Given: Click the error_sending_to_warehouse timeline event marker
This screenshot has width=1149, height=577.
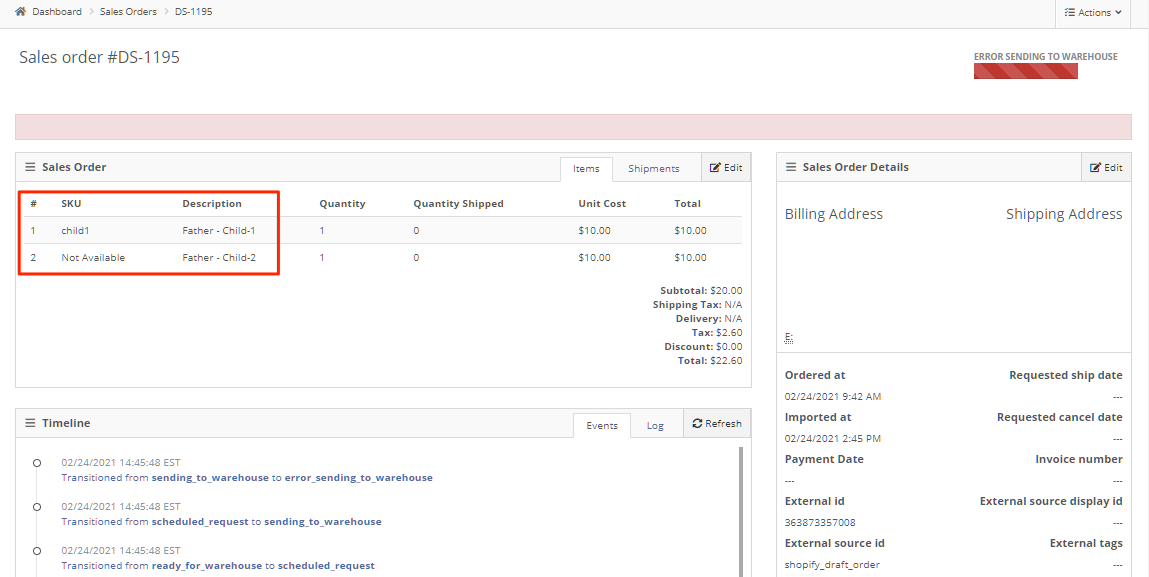Looking at the screenshot, I should point(37,463).
